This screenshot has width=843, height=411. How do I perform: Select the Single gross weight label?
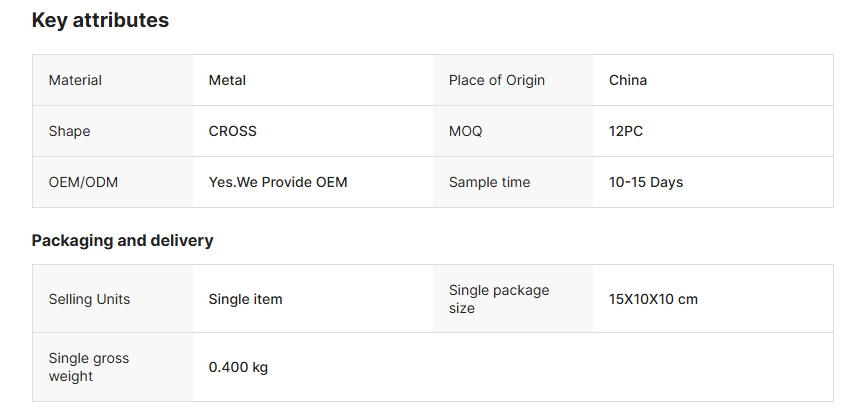point(89,367)
